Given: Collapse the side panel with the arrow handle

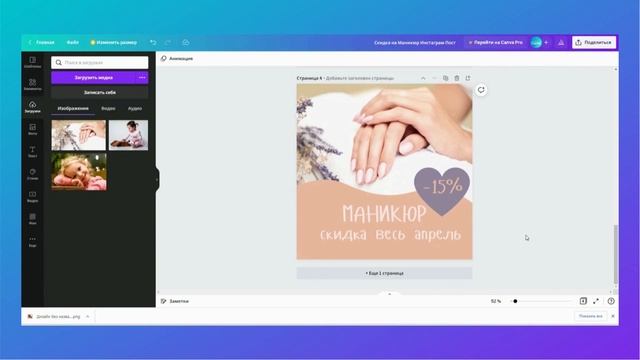Looking at the screenshot, I should 157,179.
